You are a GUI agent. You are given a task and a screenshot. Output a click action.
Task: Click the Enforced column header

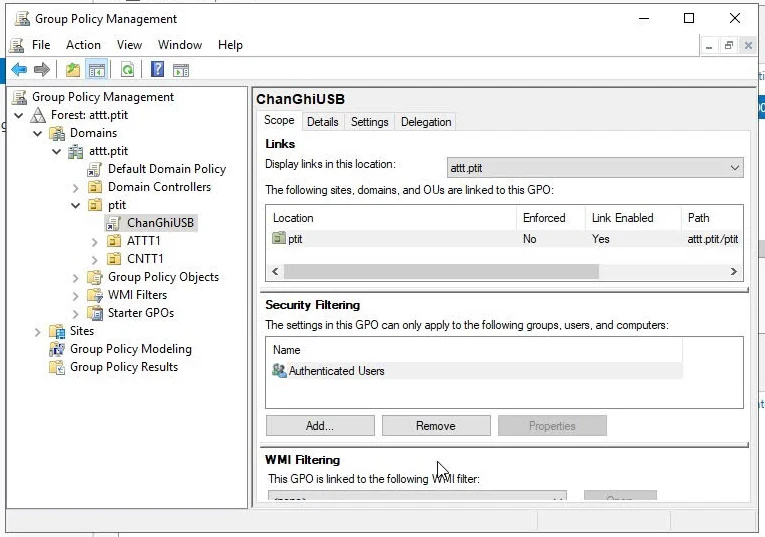point(551,218)
